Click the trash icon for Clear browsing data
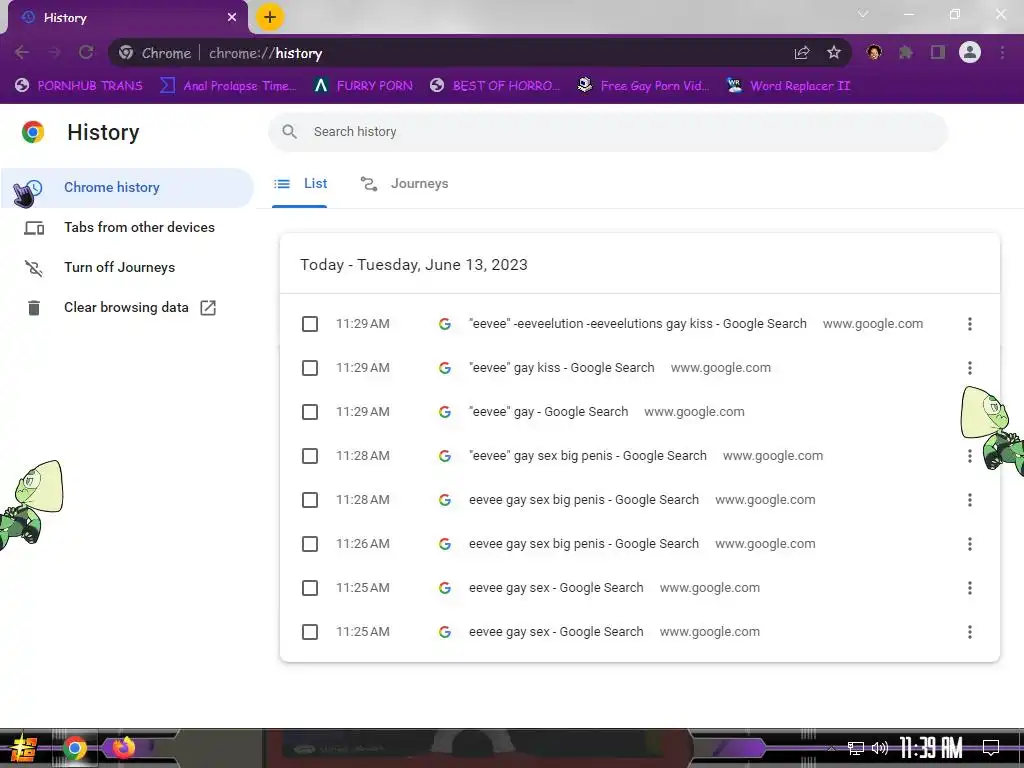 [34, 308]
